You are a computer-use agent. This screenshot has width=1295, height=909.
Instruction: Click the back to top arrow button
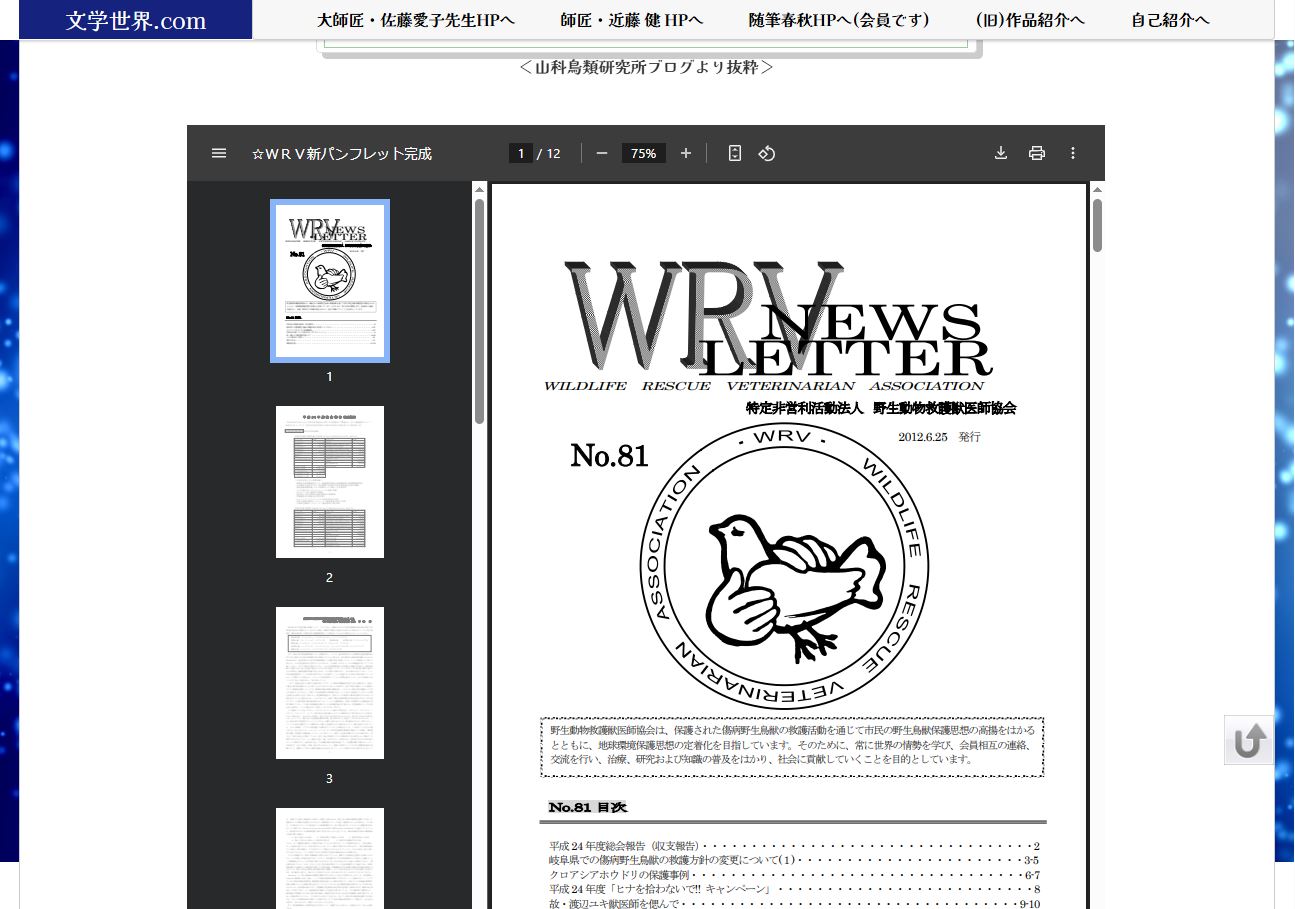[x=1249, y=740]
